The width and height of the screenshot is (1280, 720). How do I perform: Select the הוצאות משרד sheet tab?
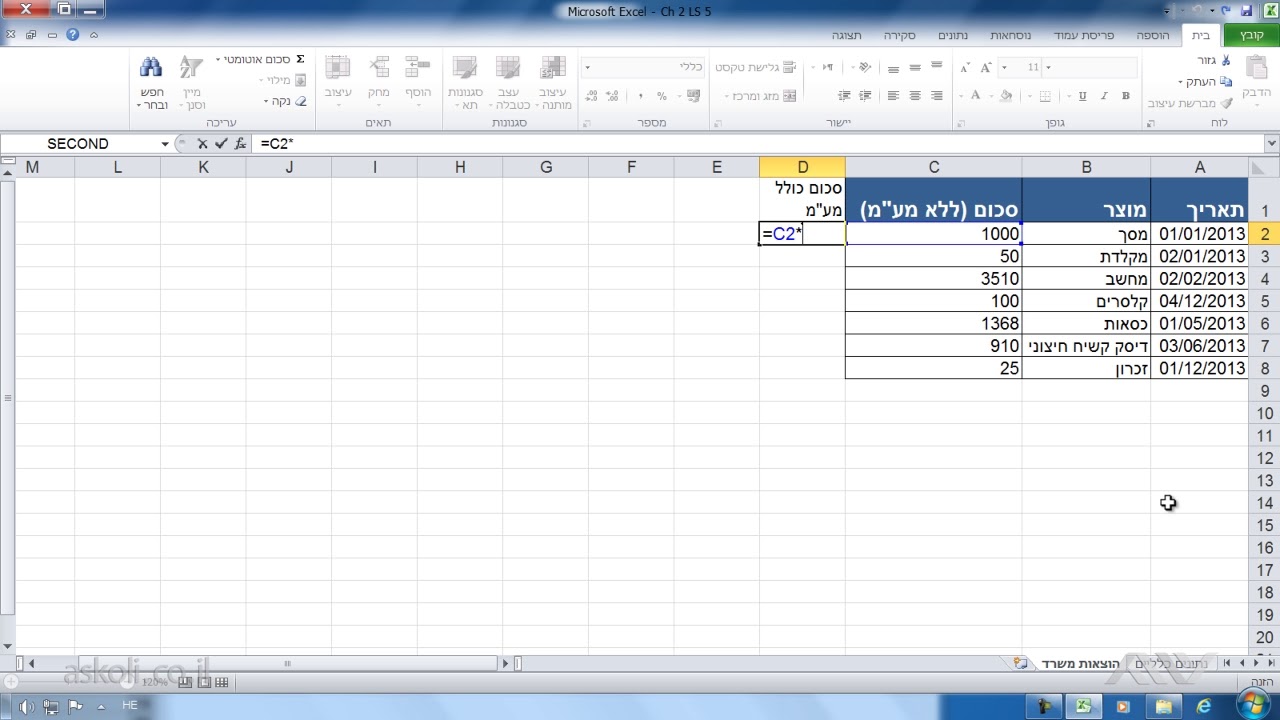[x=1082, y=663]
